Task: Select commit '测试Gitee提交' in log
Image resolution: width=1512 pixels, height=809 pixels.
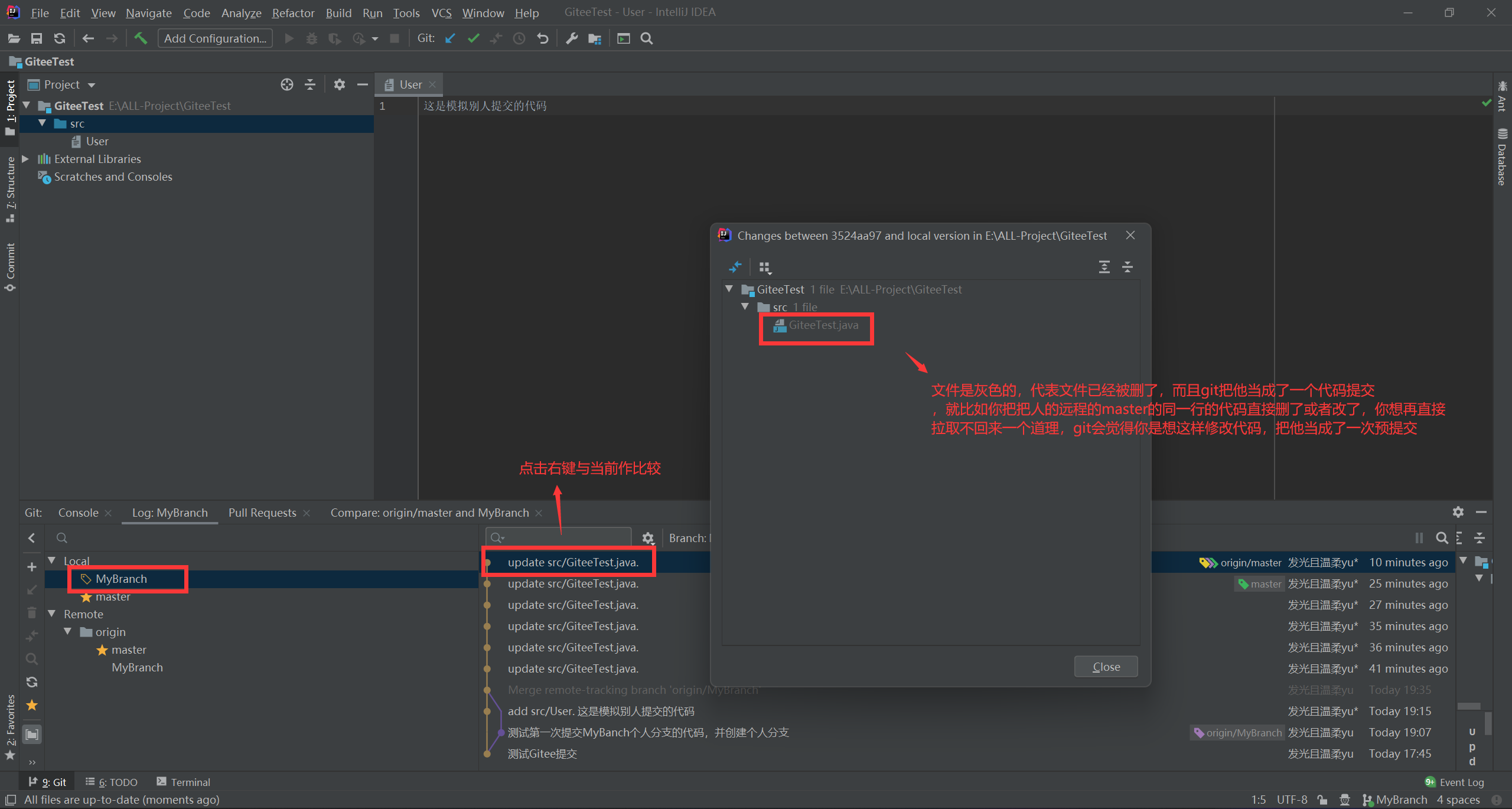Action: coord(542,753)
